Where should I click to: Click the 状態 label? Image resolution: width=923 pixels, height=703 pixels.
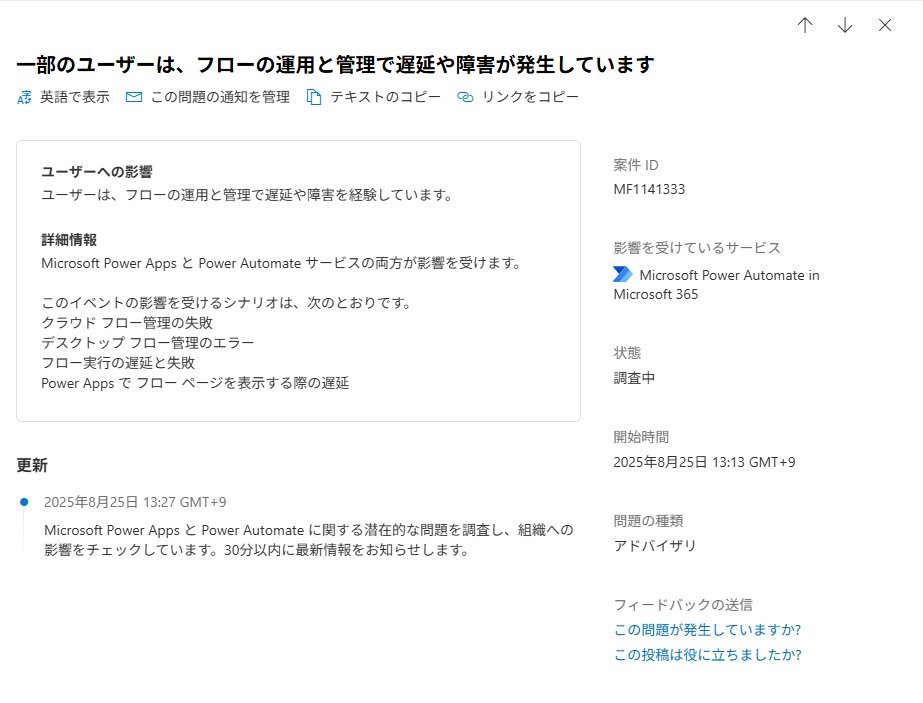[627, 353]
